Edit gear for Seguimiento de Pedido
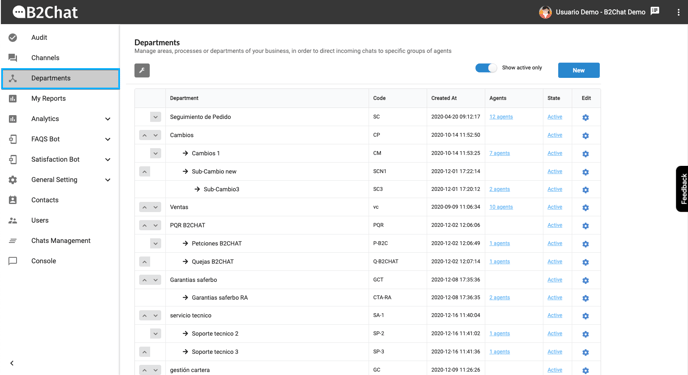The image size is (688, 375). 585,118
